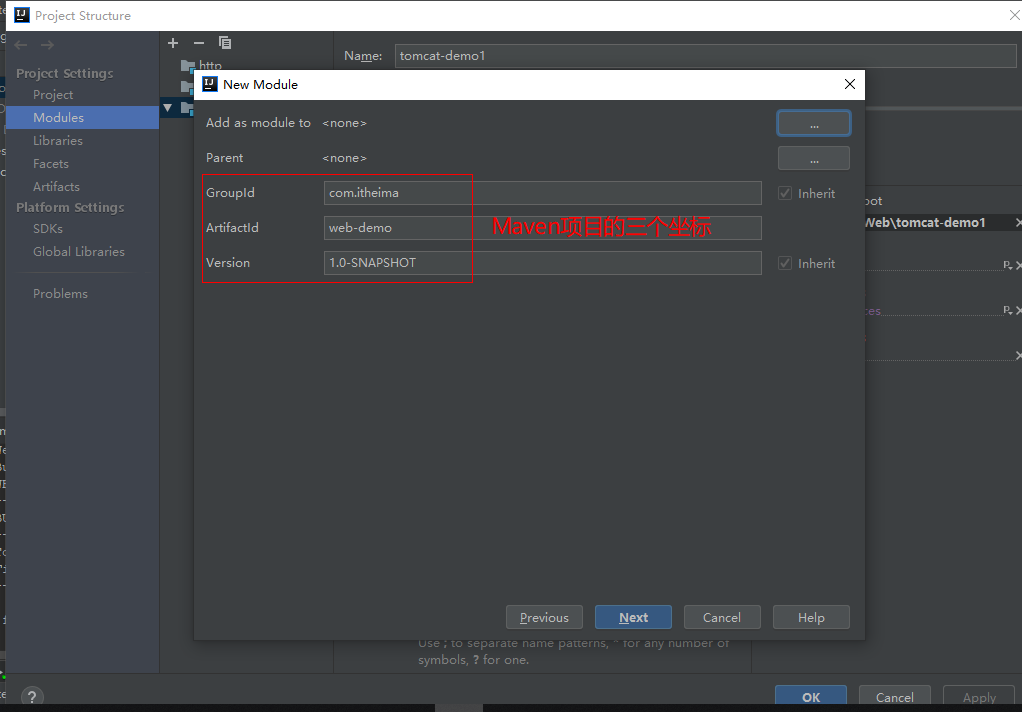The height and width of the screenshot is (712, 1022).
Task: Click the add module plus icon
Action: 173,43
